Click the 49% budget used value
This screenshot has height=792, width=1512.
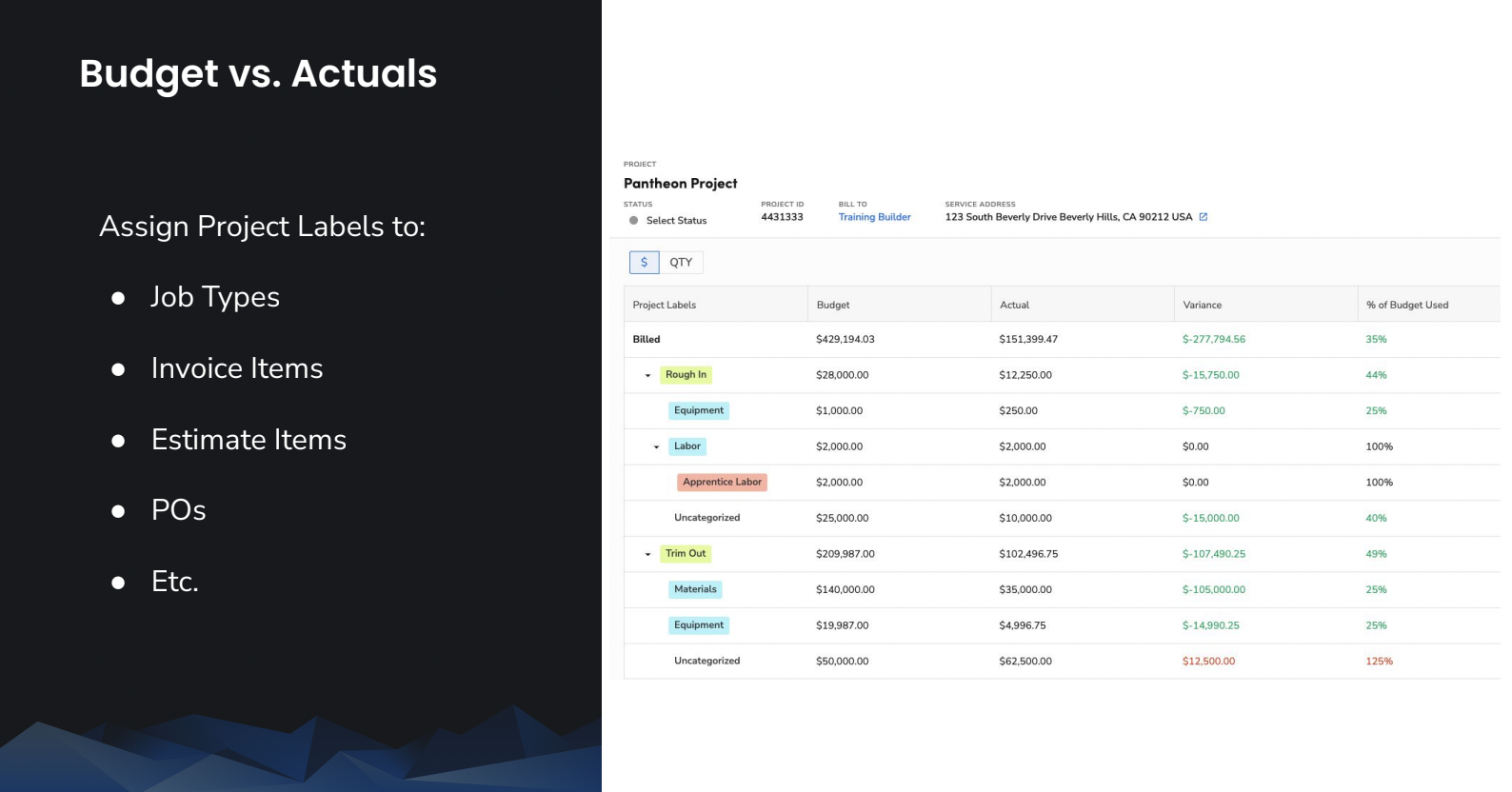pyautogui.click(x=1376, y=554)
